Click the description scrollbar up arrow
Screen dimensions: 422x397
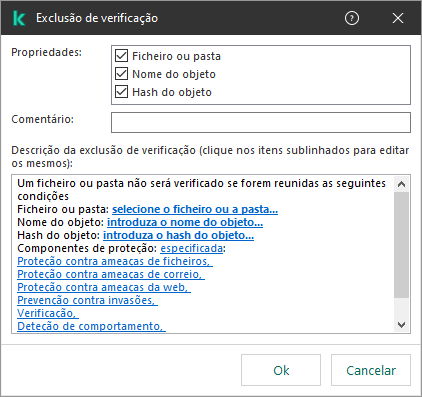tap(402, 184)
